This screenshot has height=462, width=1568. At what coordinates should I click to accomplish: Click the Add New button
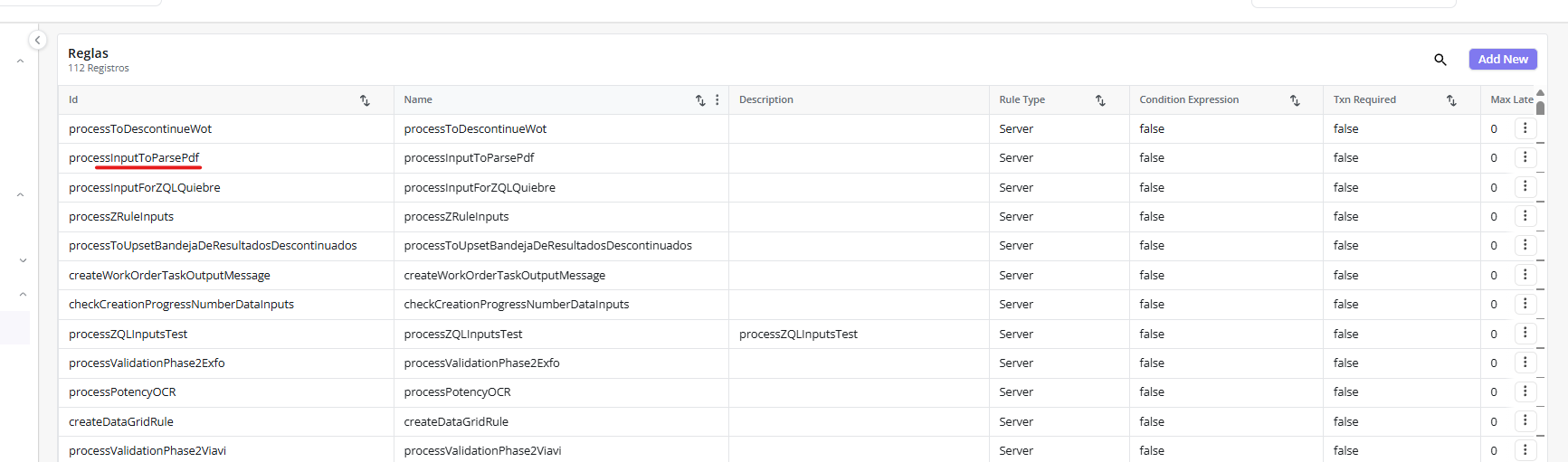1503,59
